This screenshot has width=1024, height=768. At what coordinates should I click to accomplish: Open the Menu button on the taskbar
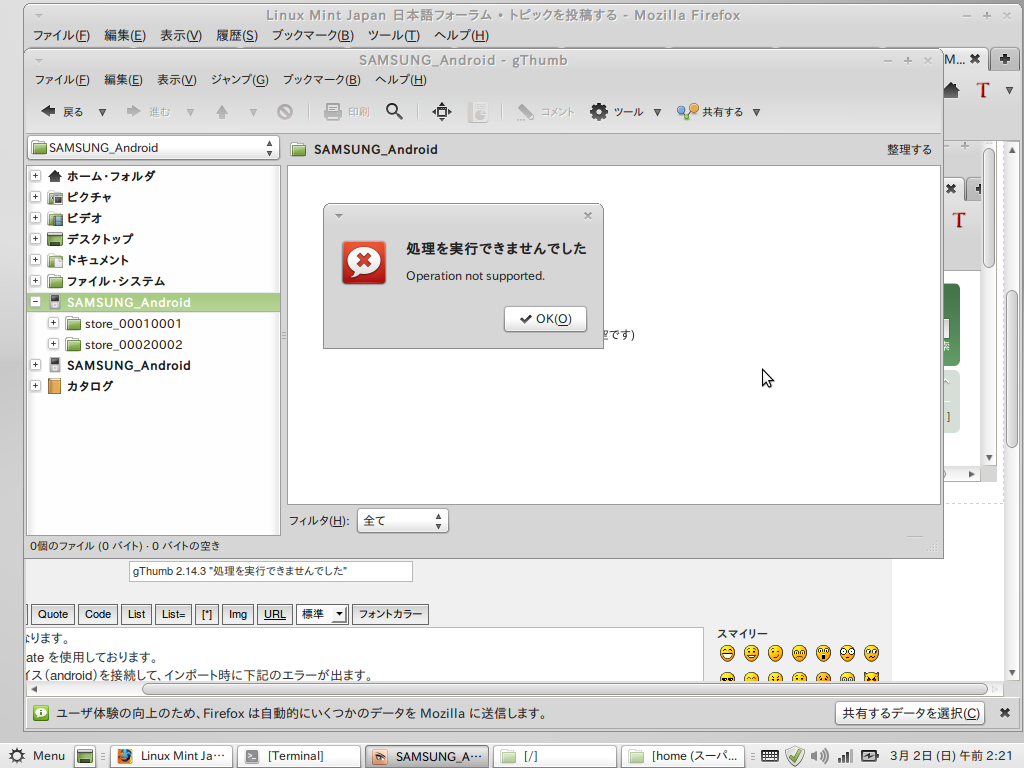[x=37, y=756]
